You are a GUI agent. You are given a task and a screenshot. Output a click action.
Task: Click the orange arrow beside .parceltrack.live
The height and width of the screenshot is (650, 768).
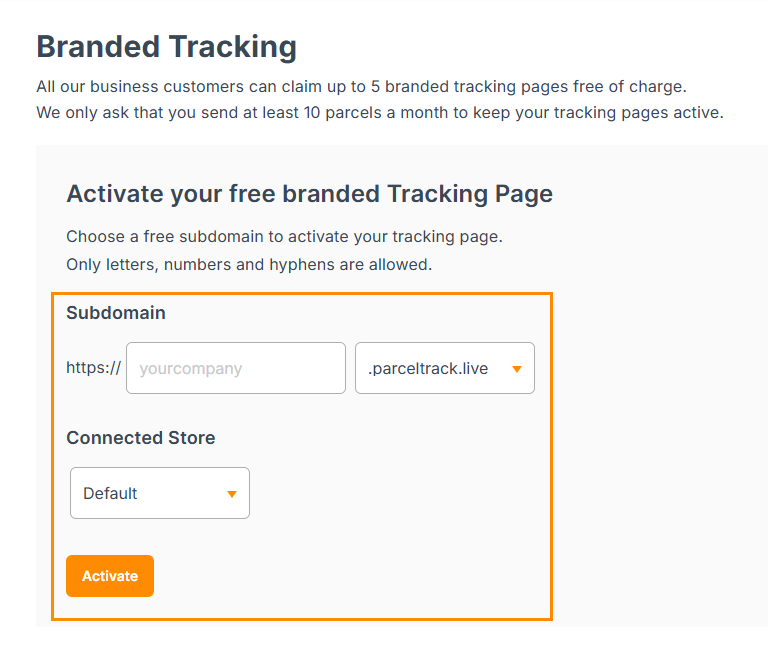coord(517,369)
